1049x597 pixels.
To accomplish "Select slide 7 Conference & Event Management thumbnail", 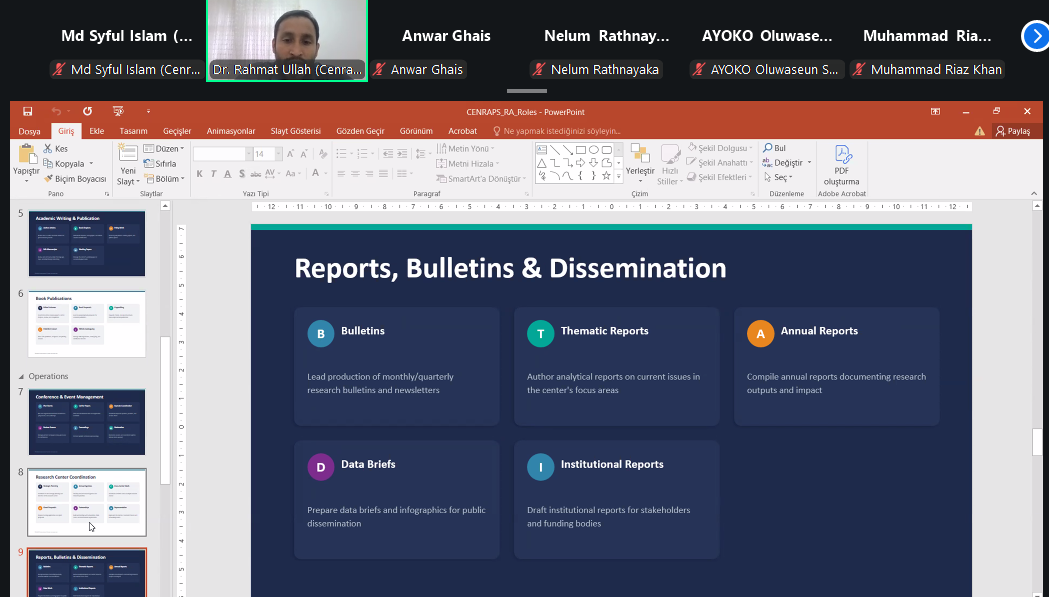I will [87, 422].
